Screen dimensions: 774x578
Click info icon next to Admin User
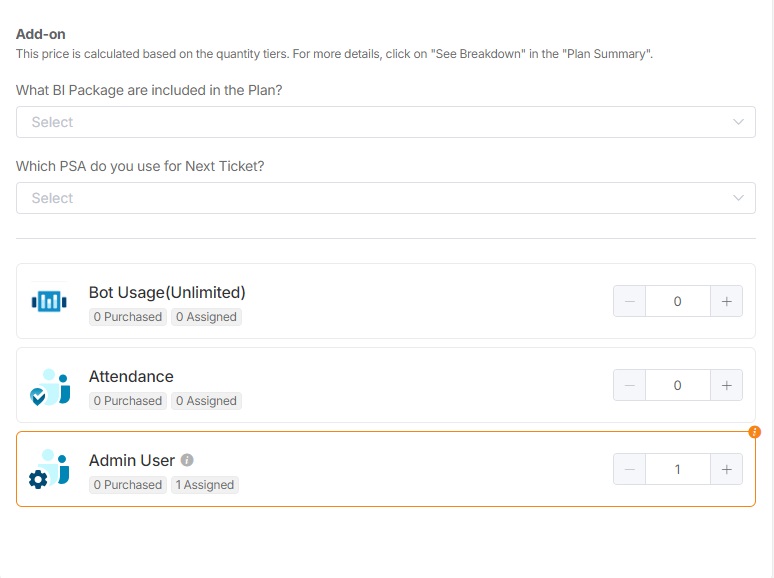point(187,460)
